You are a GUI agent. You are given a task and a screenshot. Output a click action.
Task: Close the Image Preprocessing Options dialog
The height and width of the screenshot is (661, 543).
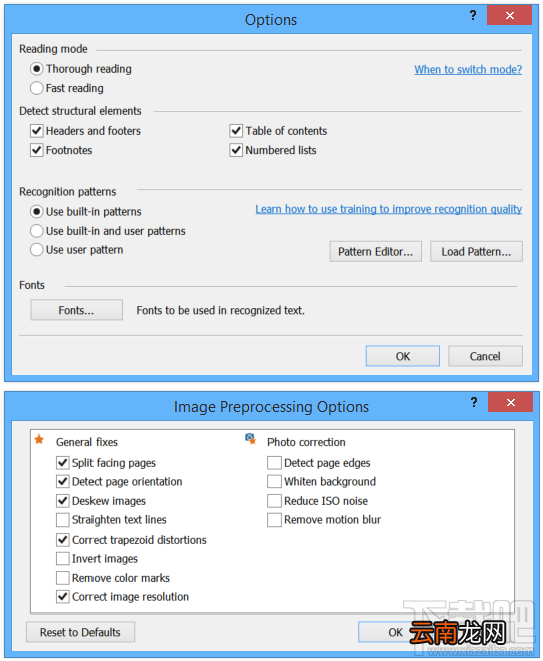click(511, 402)
